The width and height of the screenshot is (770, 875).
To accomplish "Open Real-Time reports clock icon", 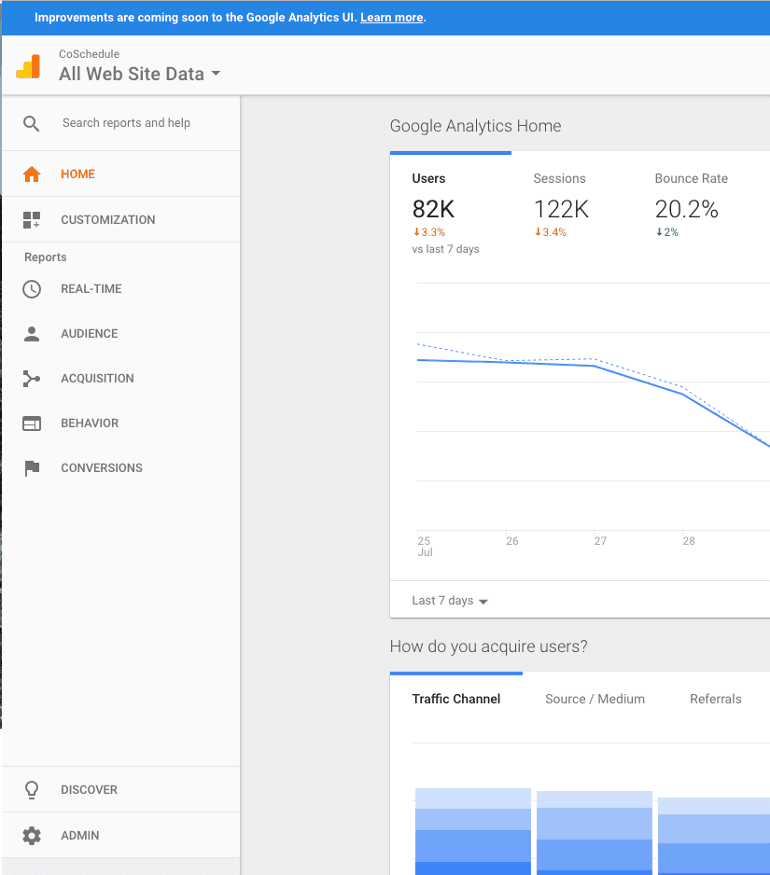I will click(x=32, y=289).
